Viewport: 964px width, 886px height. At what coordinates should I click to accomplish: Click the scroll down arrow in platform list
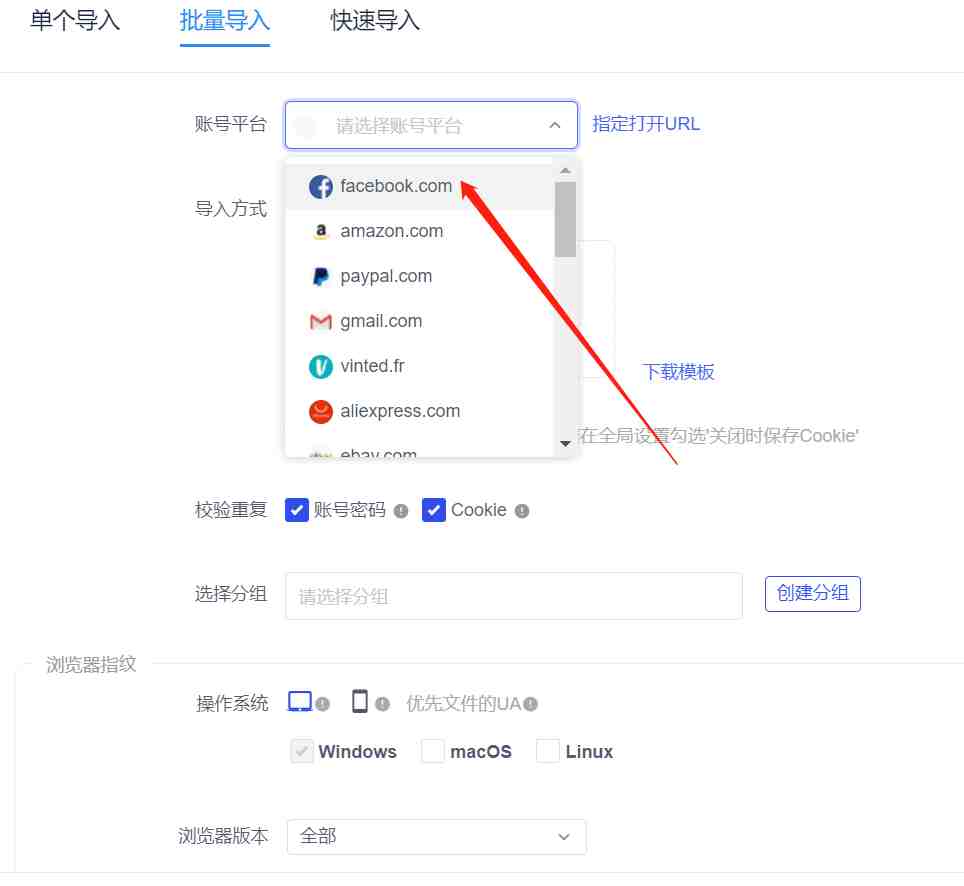(x=566, y=443)
